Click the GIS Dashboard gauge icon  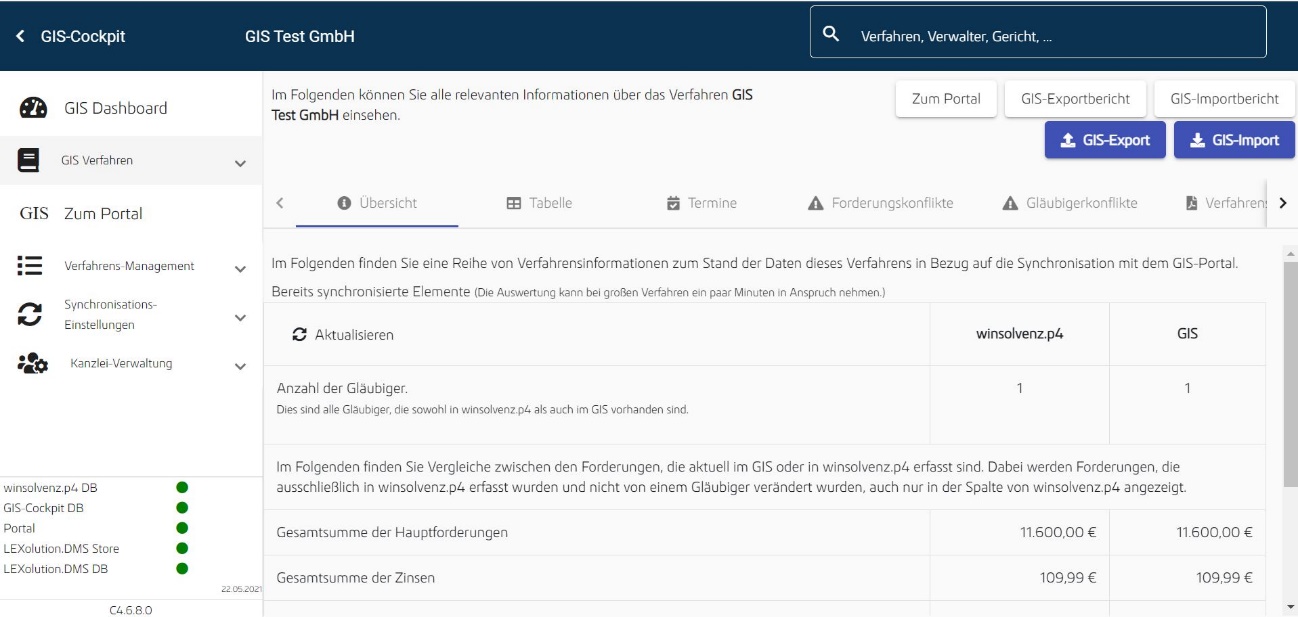pos(33,108)
